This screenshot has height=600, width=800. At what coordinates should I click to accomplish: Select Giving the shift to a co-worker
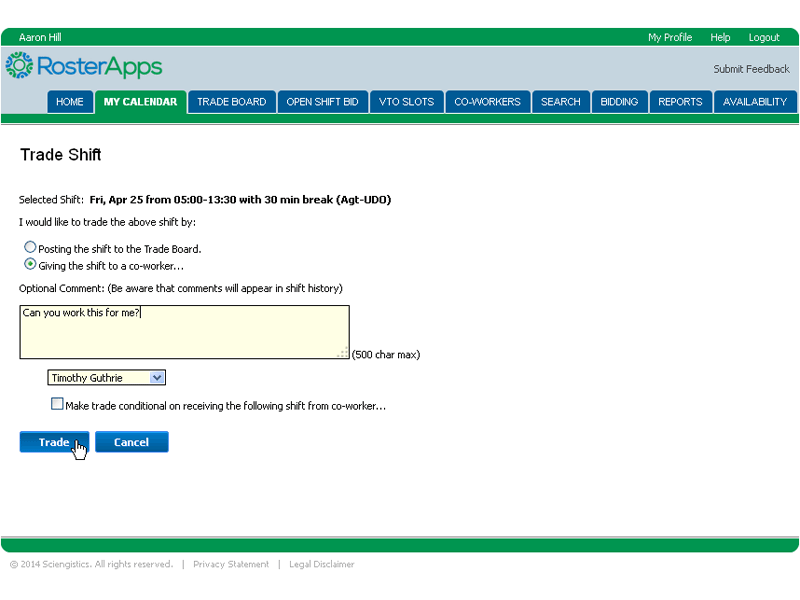point(30,265)
